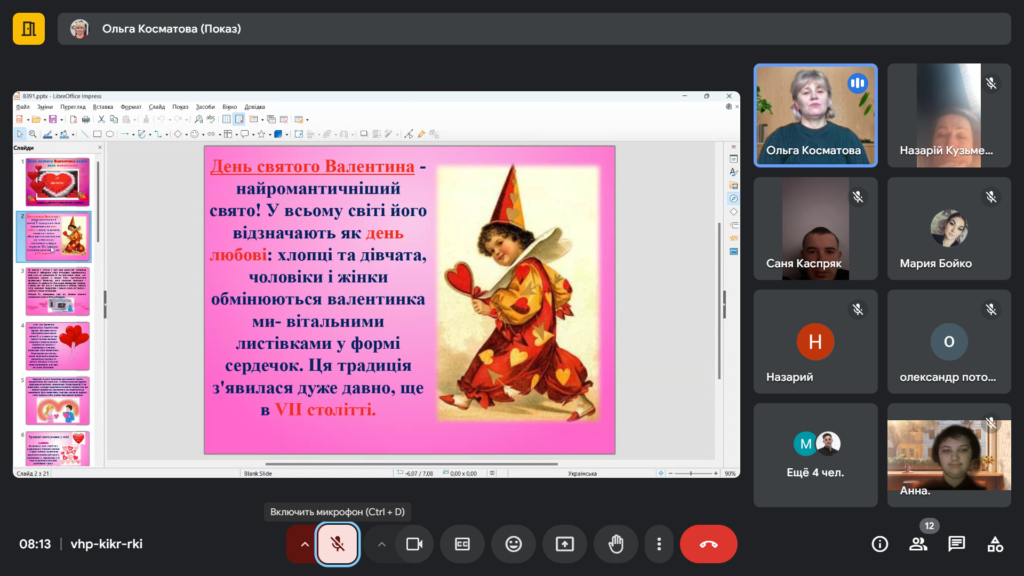Select slide 4 thumbnail with heart balloons
This screenshot has width=1024, height=576.
click(x=58, y=346)
